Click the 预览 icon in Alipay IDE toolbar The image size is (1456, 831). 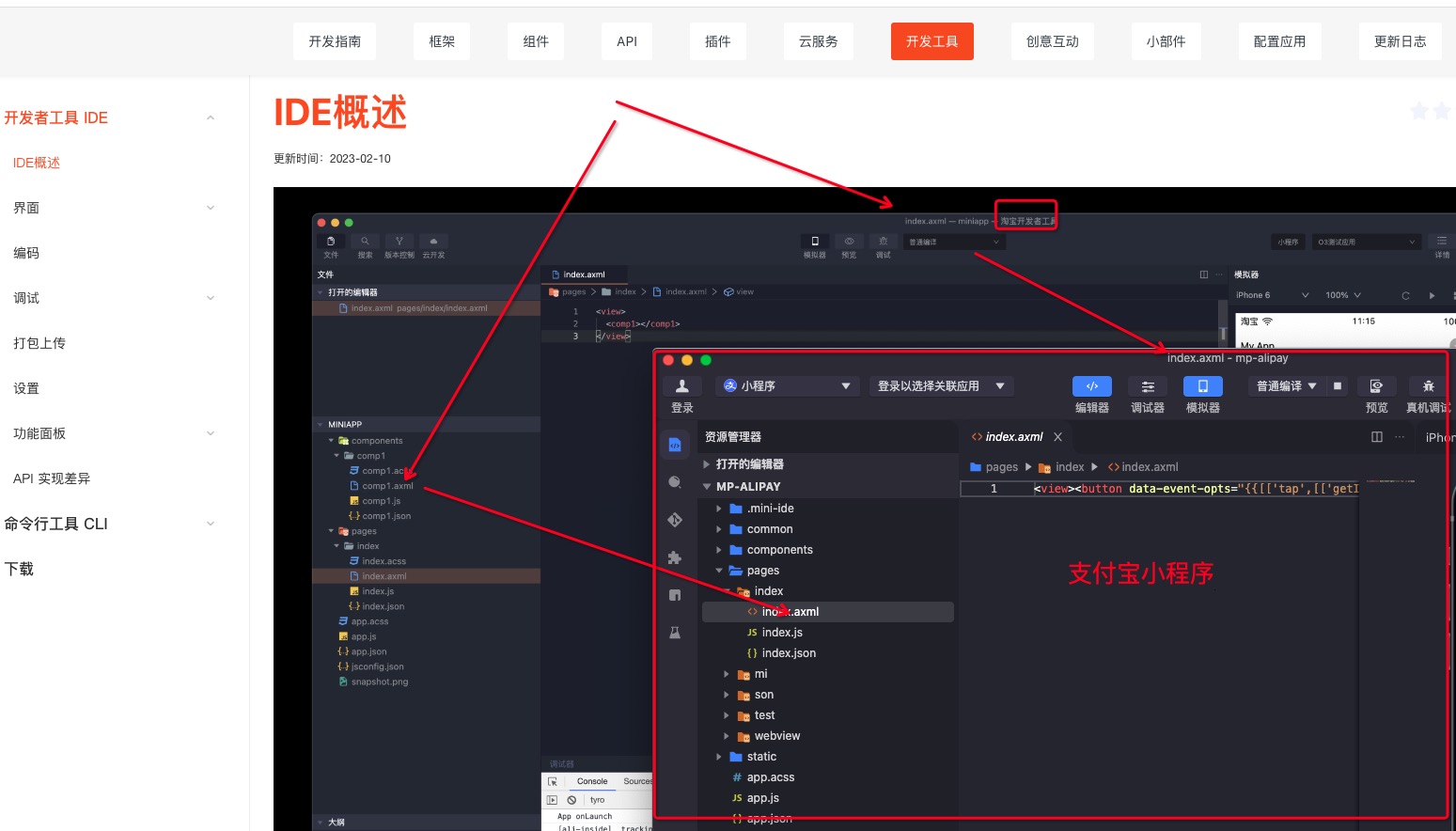pyautogui.click(x=1376, y=386)
